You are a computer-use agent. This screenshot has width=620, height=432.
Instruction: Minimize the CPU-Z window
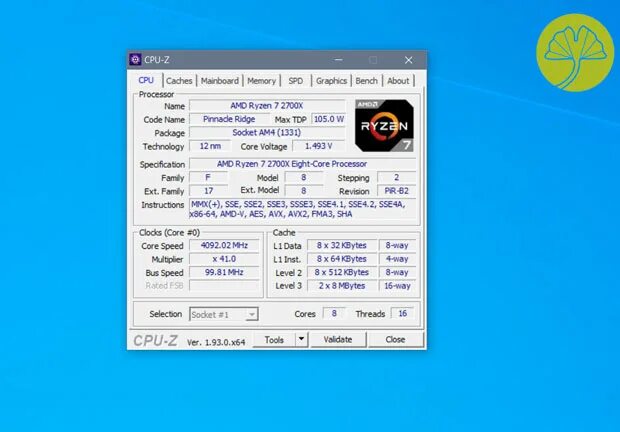click(338, 60)
